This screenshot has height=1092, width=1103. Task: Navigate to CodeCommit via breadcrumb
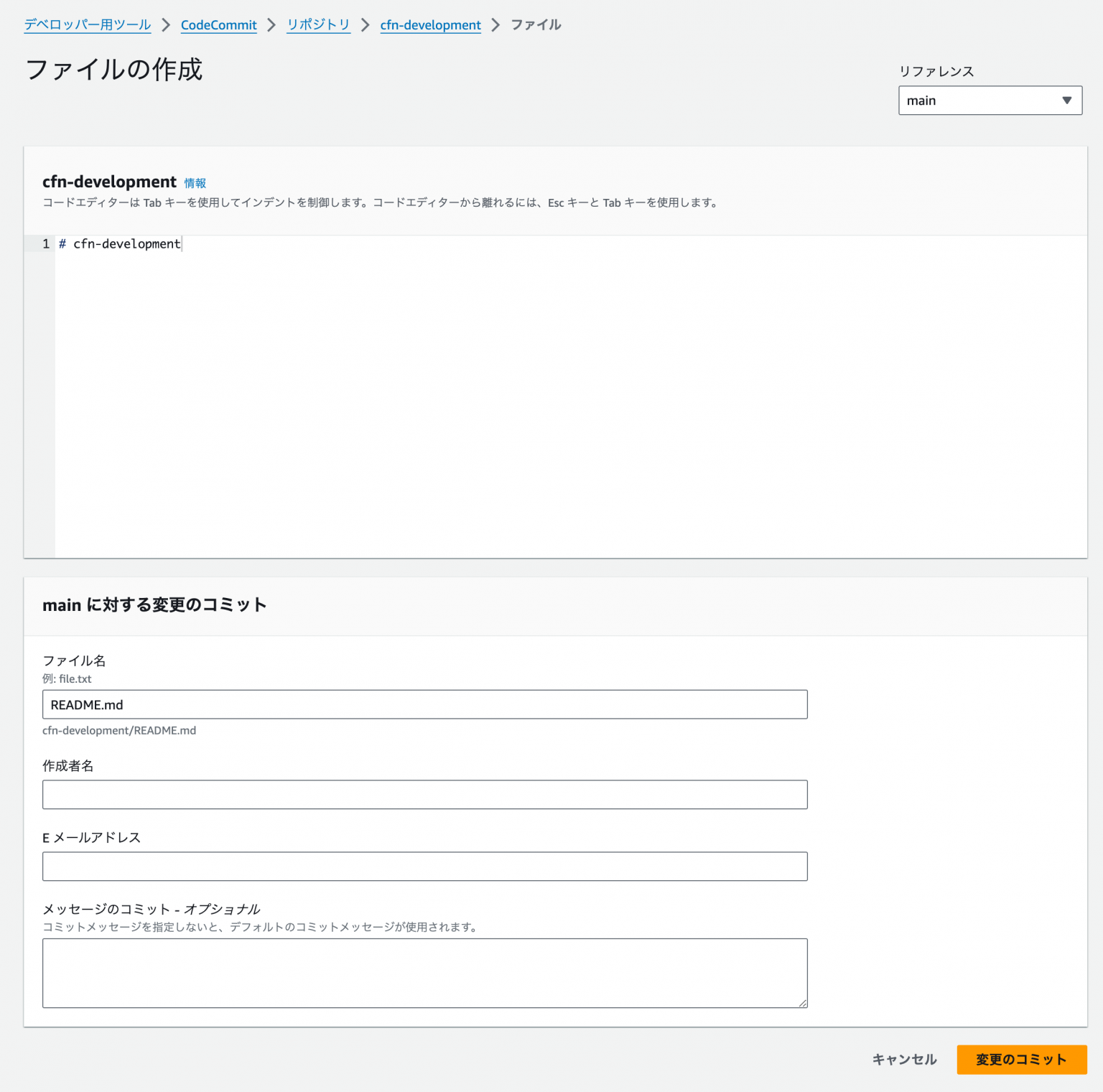point(218,24)
